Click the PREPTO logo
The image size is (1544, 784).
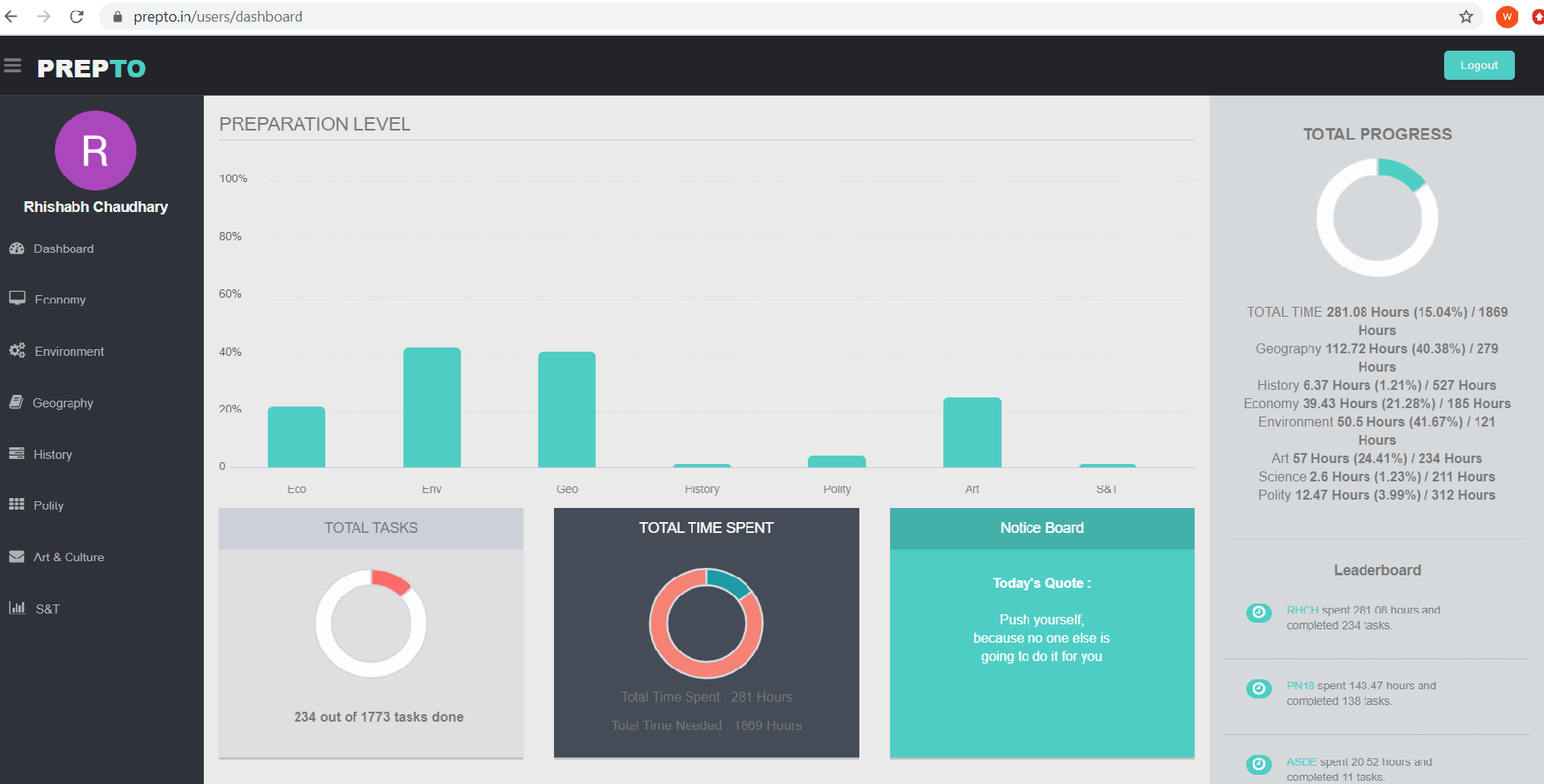[92, 68]
